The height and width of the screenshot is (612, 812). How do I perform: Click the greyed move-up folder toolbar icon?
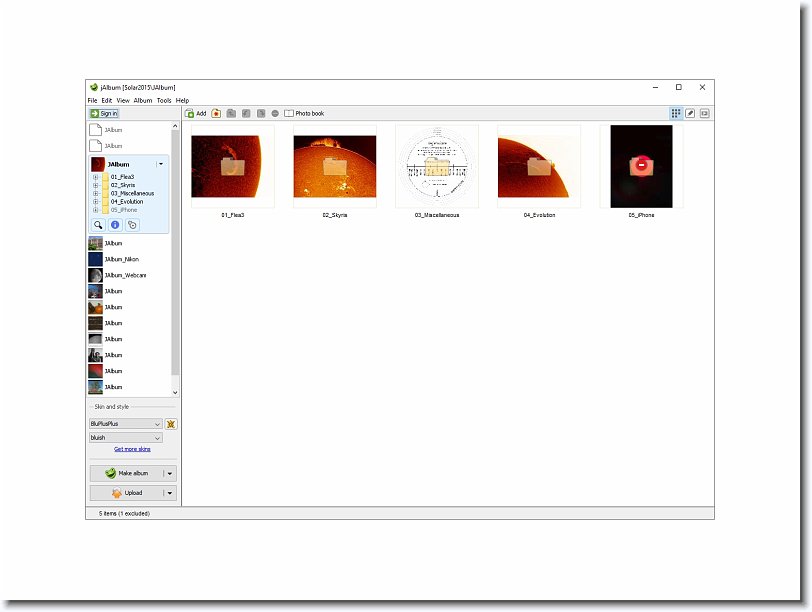click(x=231, y=113)
